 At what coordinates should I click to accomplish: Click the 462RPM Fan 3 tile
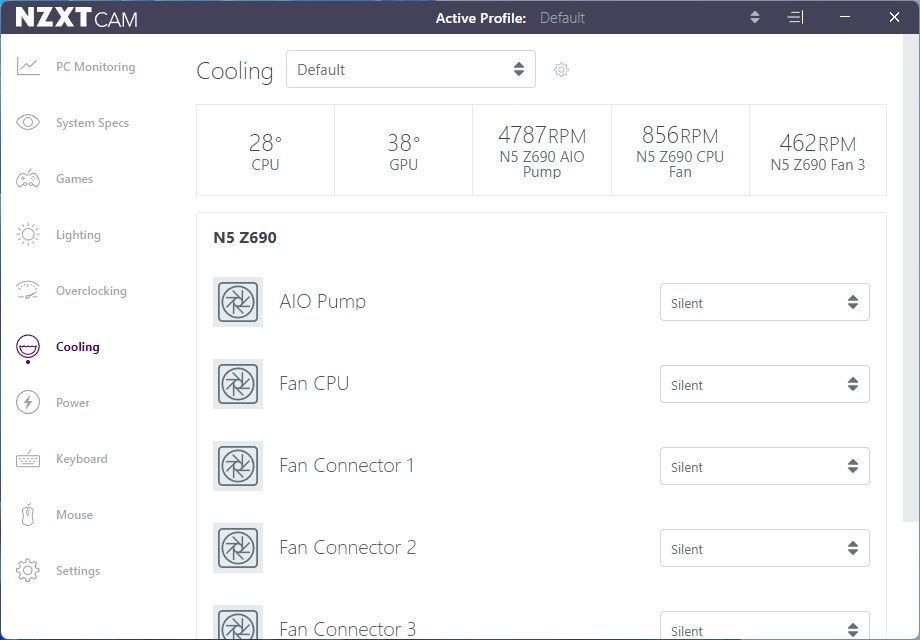(818, 150)
